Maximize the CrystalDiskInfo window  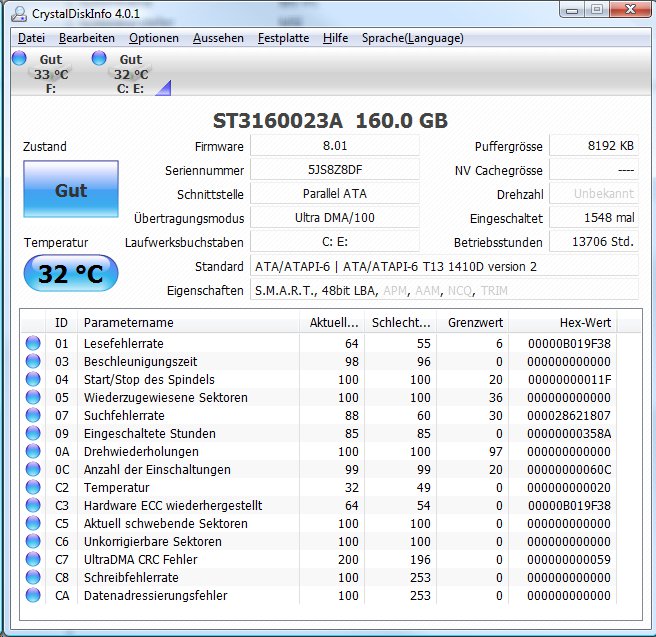597,10
